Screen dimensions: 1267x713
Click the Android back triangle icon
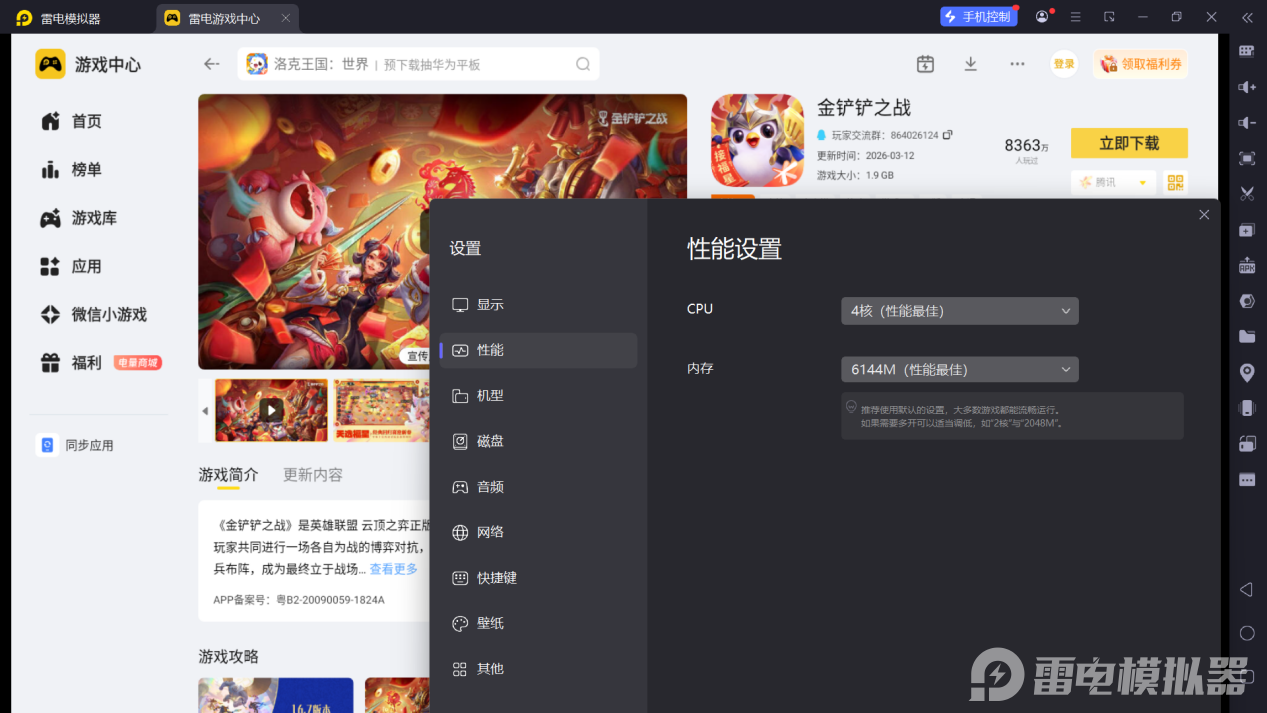coord(1247,590)
